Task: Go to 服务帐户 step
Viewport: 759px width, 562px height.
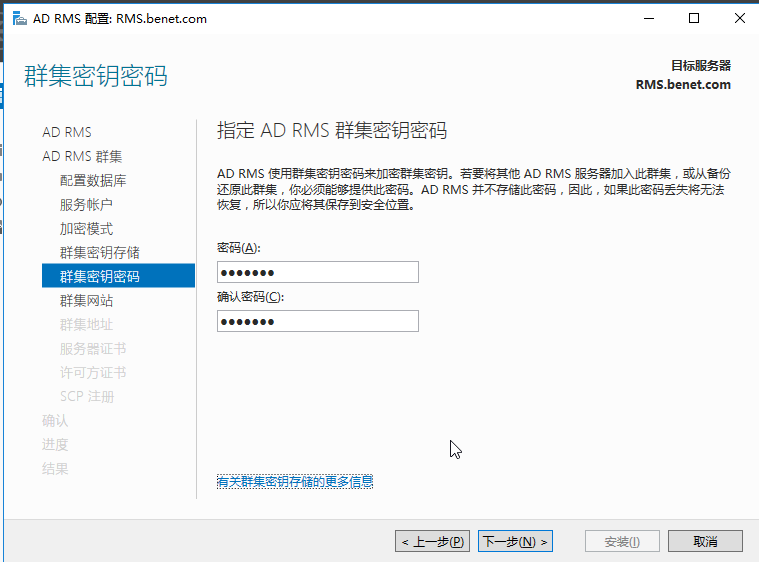Action: [86, 205]
